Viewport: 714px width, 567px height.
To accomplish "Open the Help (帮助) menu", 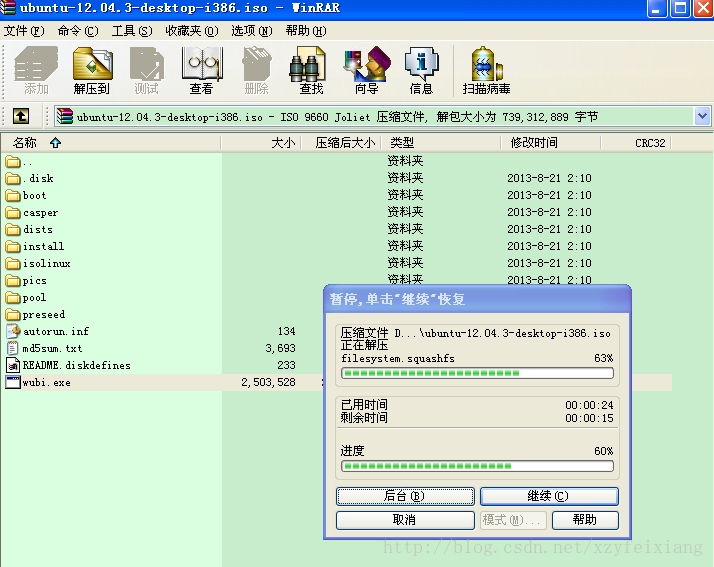I will [x=306, y=31].
